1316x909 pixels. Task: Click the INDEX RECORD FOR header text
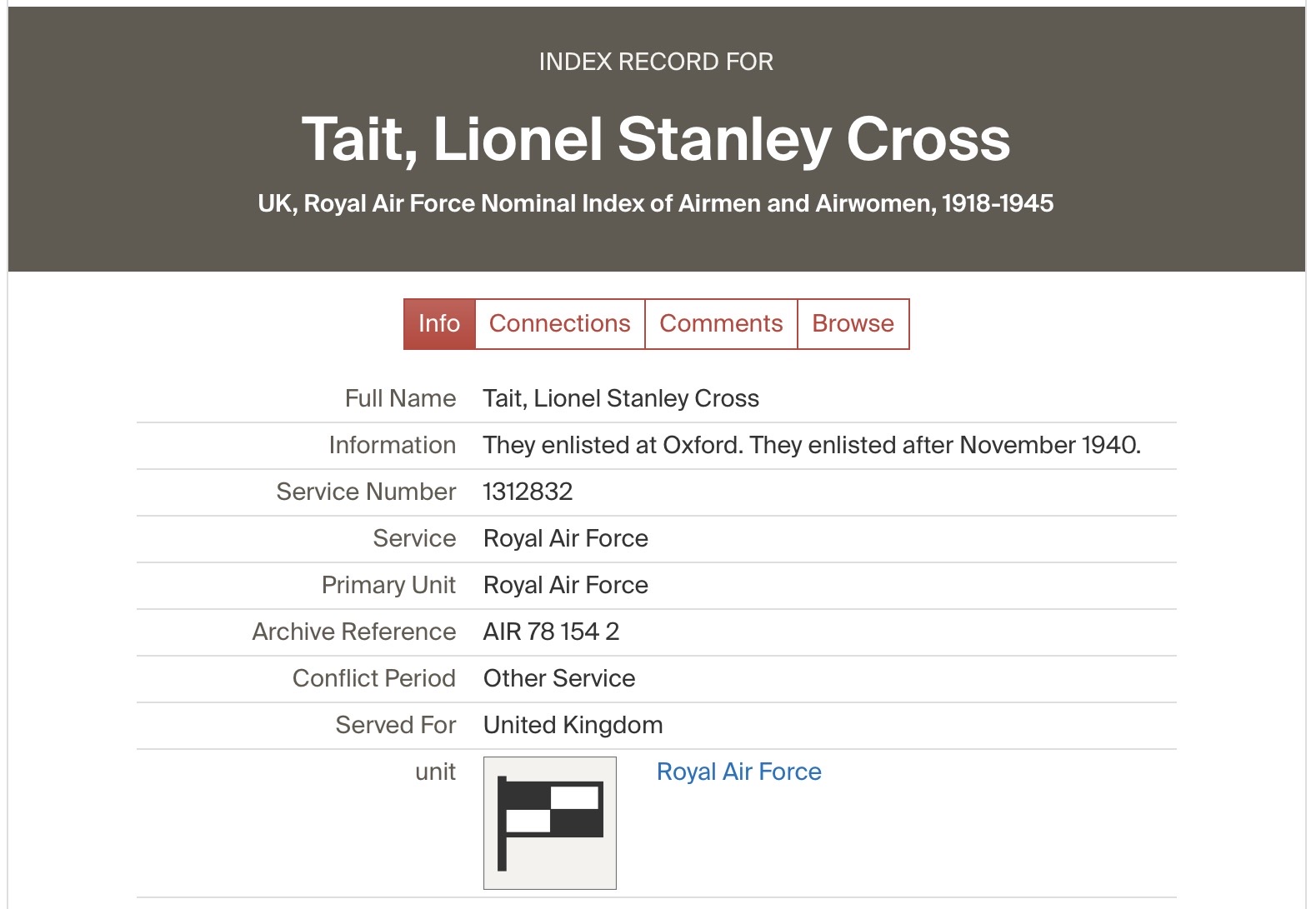pos(656,62)
